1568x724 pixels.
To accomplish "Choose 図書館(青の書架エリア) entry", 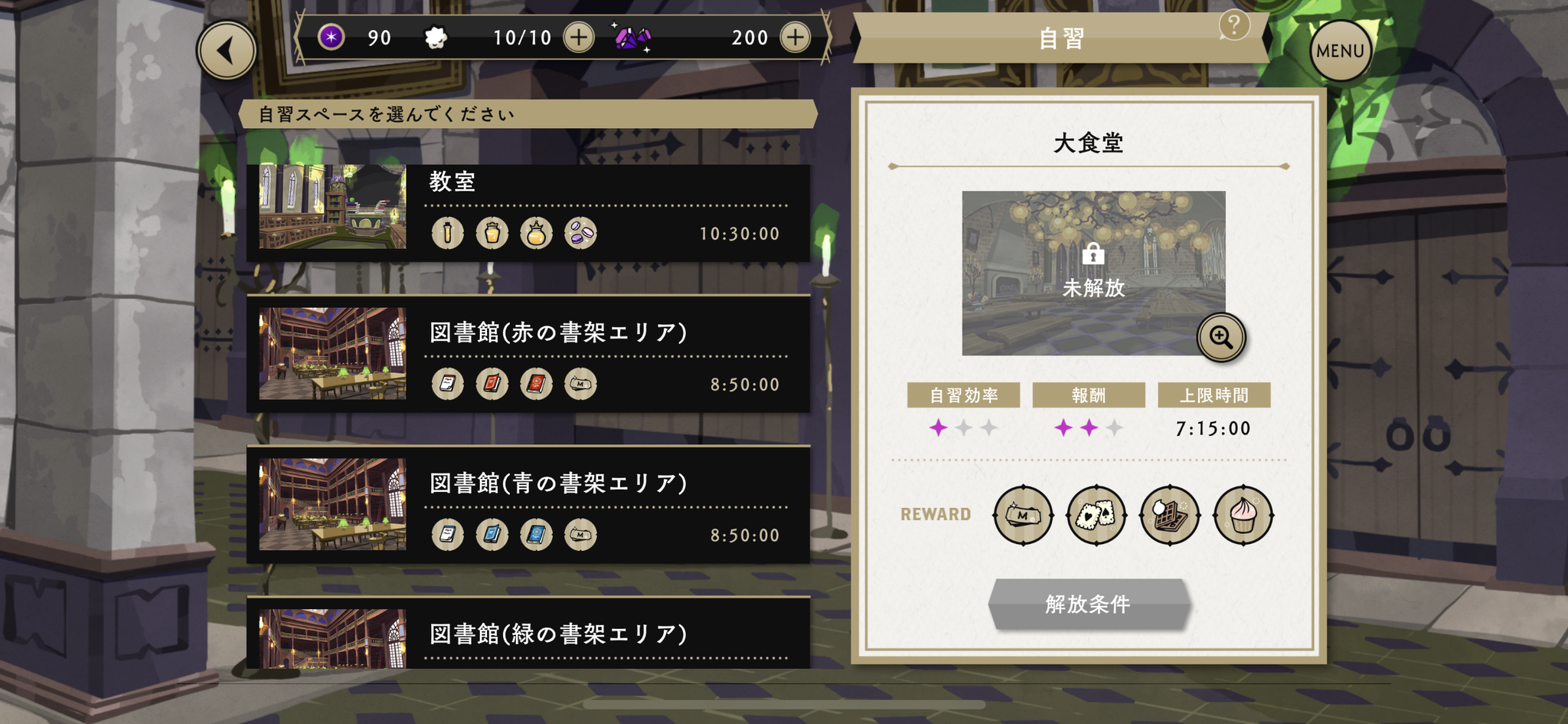I will click(528, 505).
